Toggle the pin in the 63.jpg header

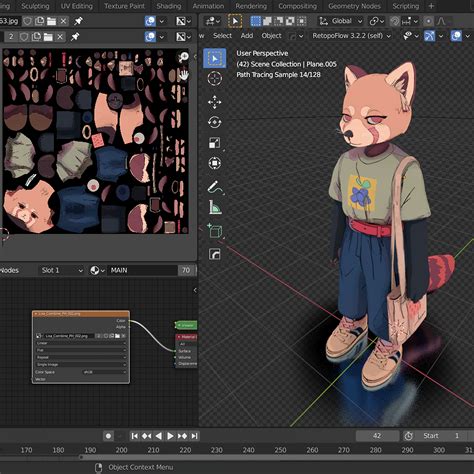point(78,21)
